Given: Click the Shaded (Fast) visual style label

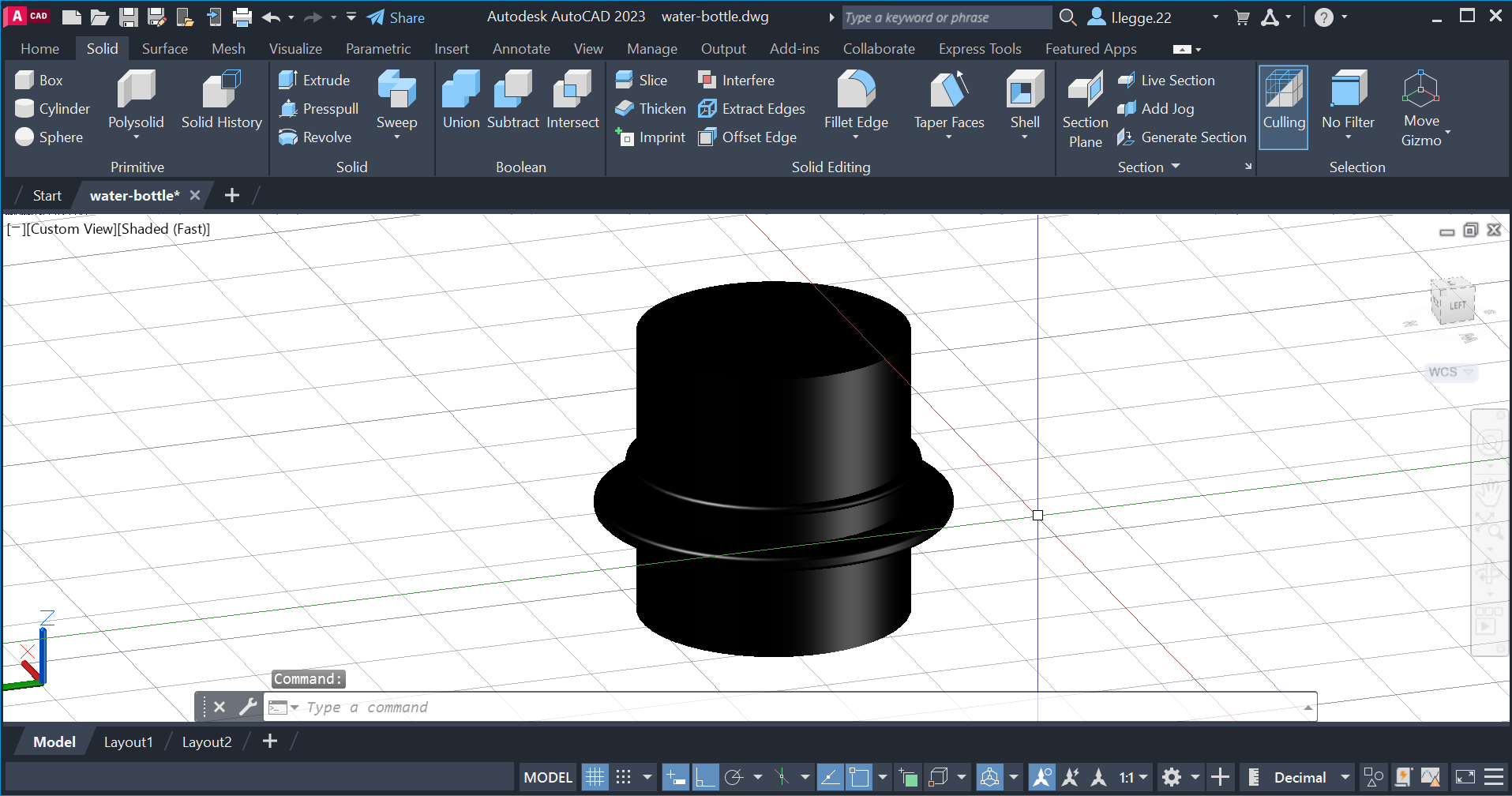Looking at the screenshot, I should click(164, 228).
